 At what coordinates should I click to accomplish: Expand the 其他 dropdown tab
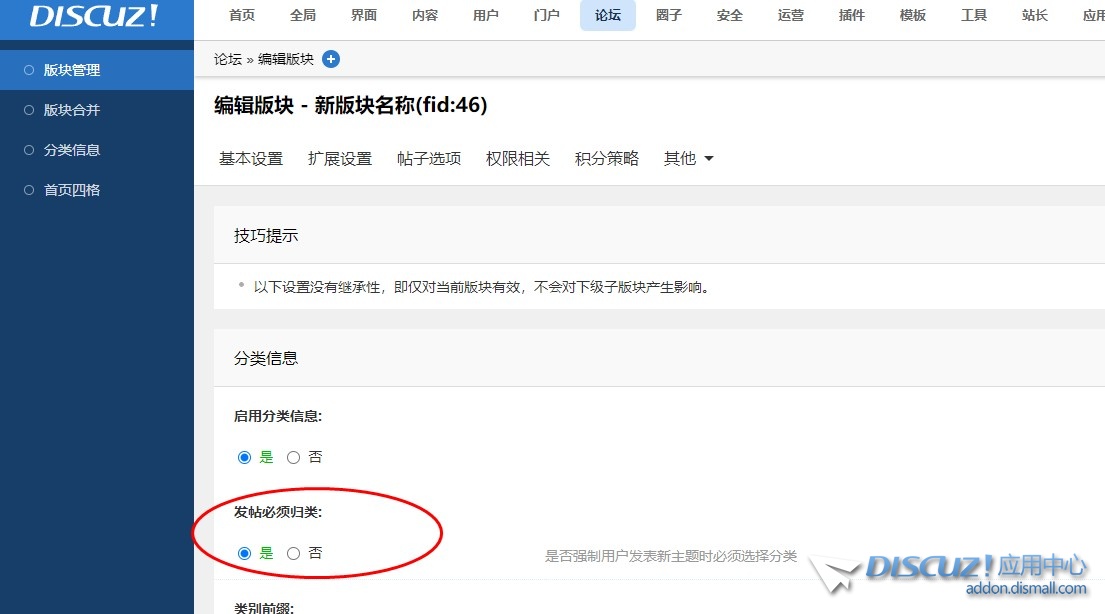pyautogui.click(x=688, y=158)
